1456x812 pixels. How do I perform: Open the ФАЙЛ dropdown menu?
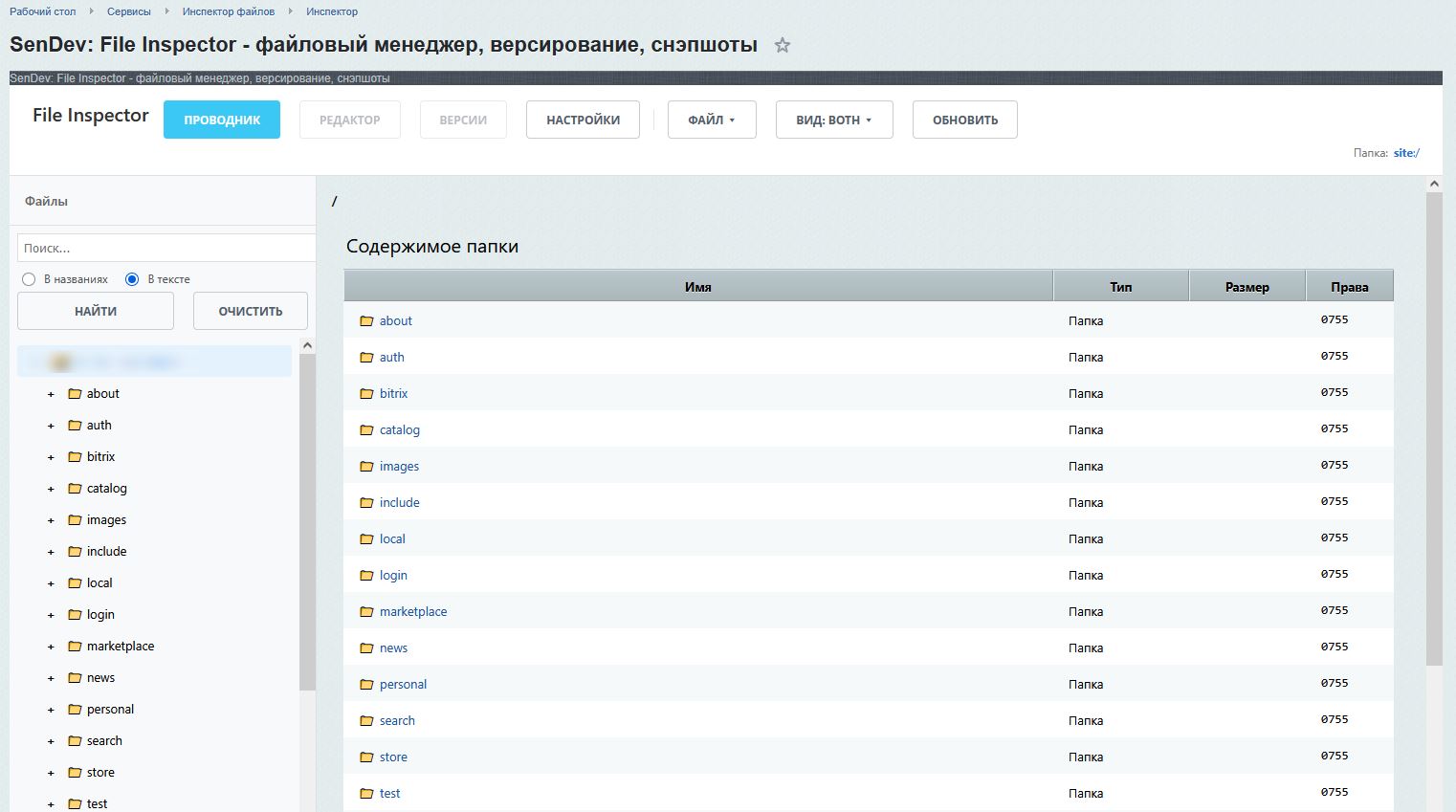click(711, 119)
